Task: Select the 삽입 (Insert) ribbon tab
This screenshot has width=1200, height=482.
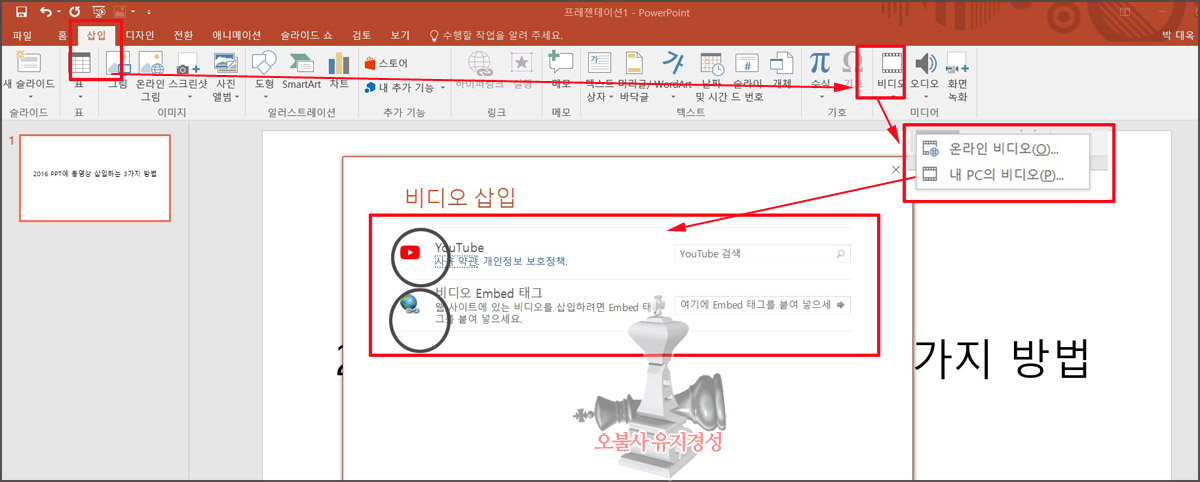Action: point(97,35)
